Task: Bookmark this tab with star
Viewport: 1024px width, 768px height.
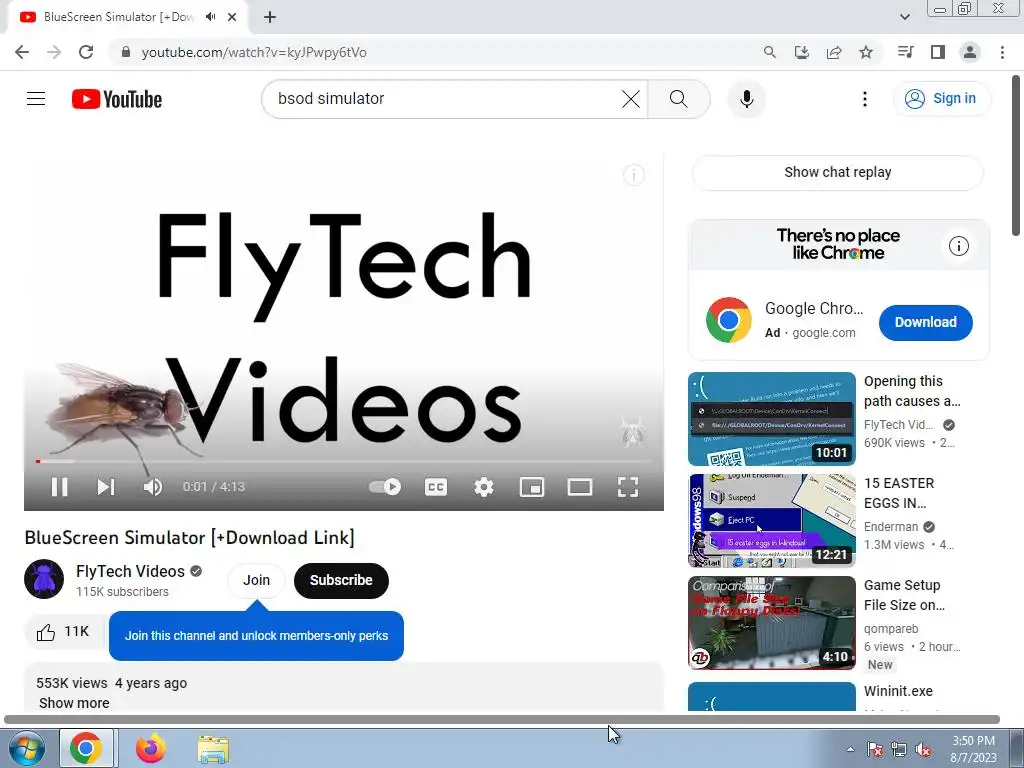Action: click(866, 52)
